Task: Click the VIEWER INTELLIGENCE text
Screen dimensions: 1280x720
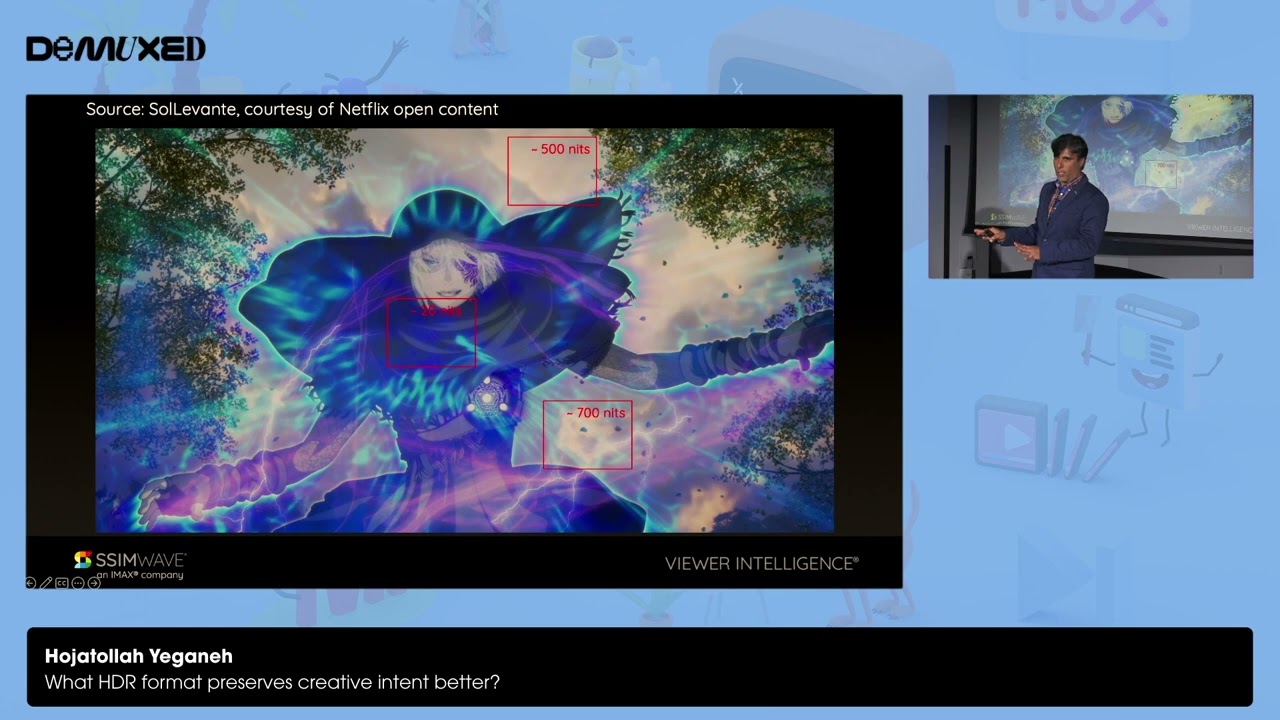Action: pos(762,563)
